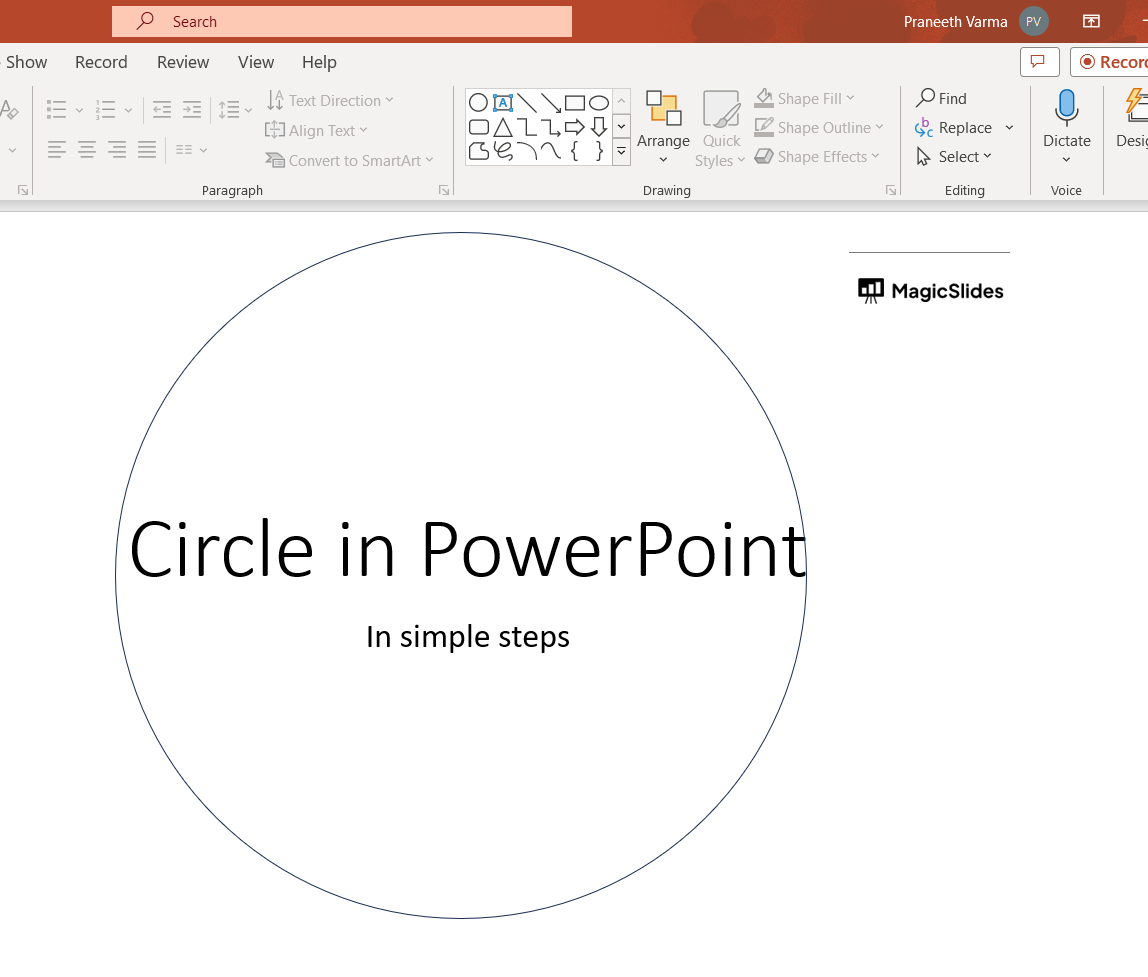Pick the left brace shape
Viewport: 1148px width, 977px height.
click(574, 152)
